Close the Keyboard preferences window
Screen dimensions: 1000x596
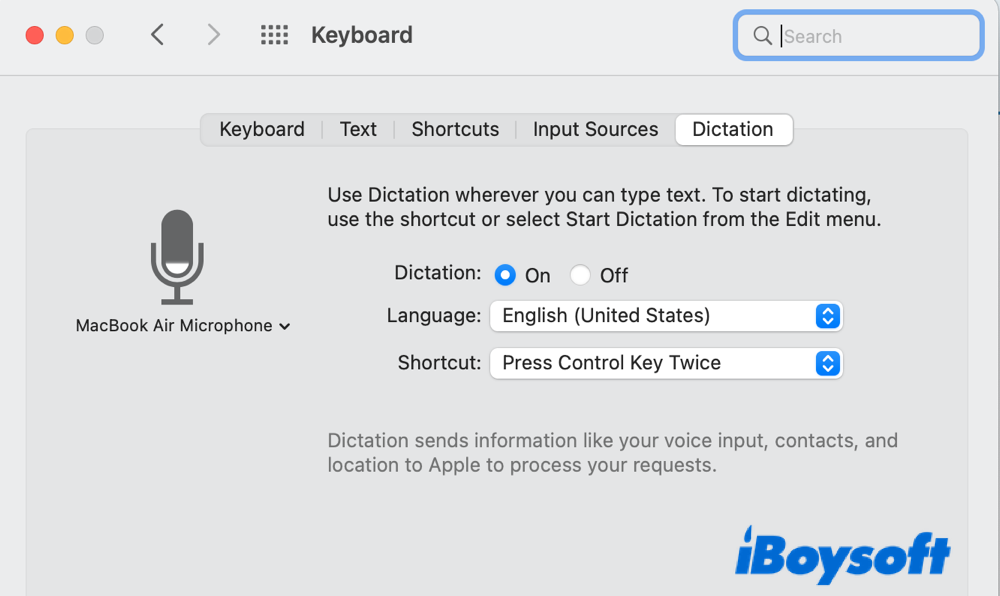[35, 35]
